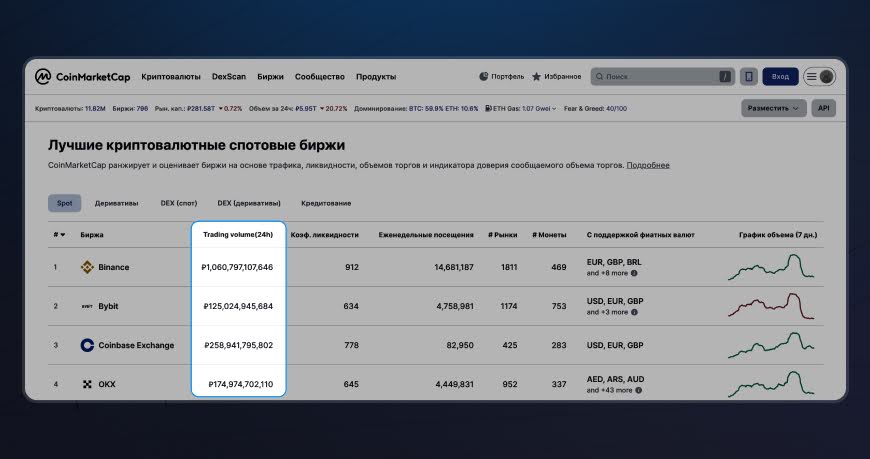Sort by Еженедельные посещения column header
This screenshot has width=870, height=459.
426,235
